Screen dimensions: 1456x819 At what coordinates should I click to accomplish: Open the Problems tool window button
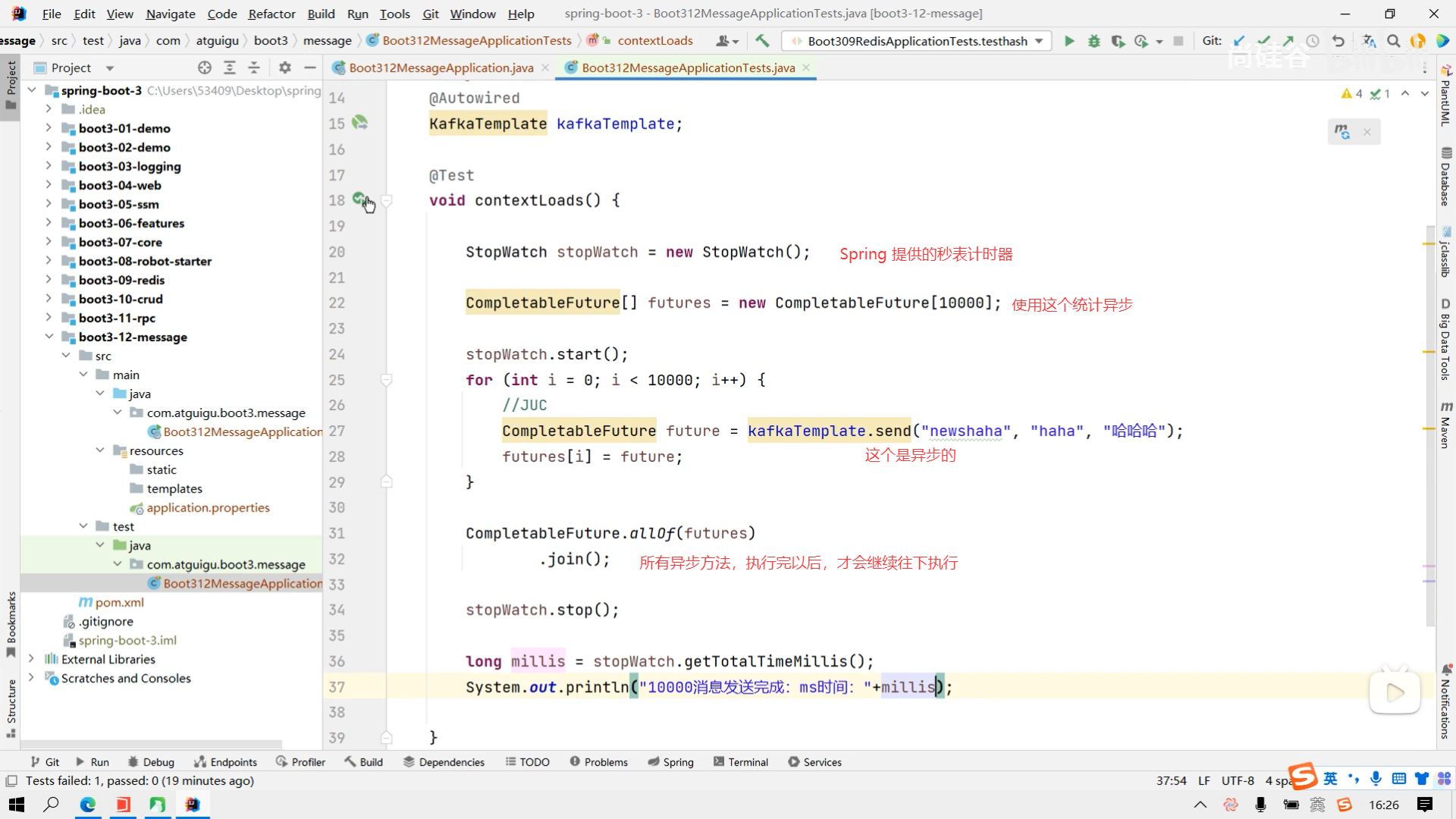coord(598,762)
